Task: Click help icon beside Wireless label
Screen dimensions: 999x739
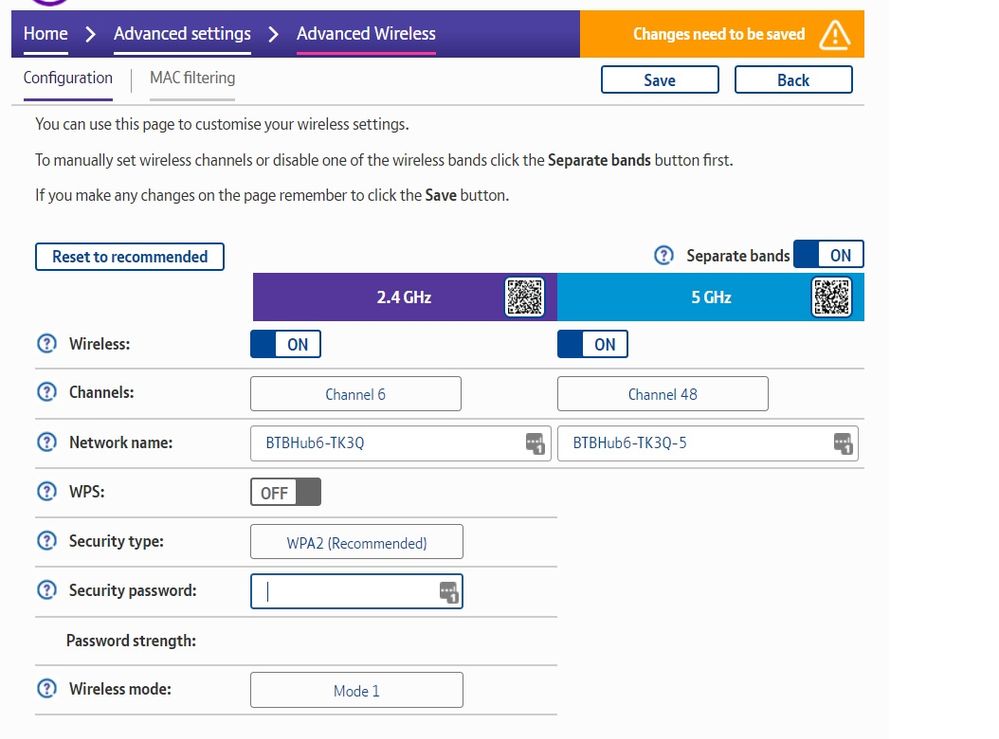Action: click(47, 343)
